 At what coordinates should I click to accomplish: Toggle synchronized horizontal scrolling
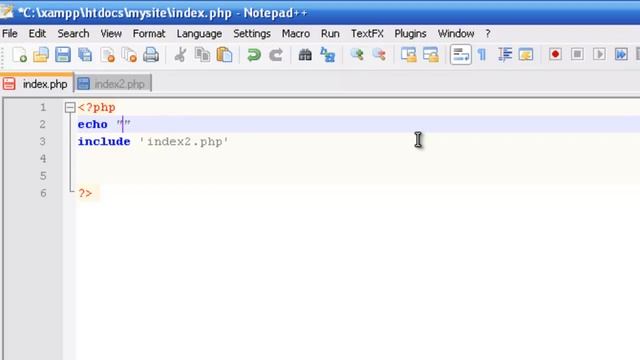tap(431, 55)
